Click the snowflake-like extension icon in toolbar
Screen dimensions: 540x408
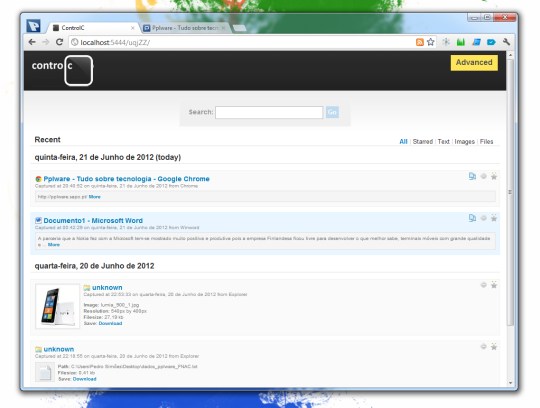click(446, 42)
